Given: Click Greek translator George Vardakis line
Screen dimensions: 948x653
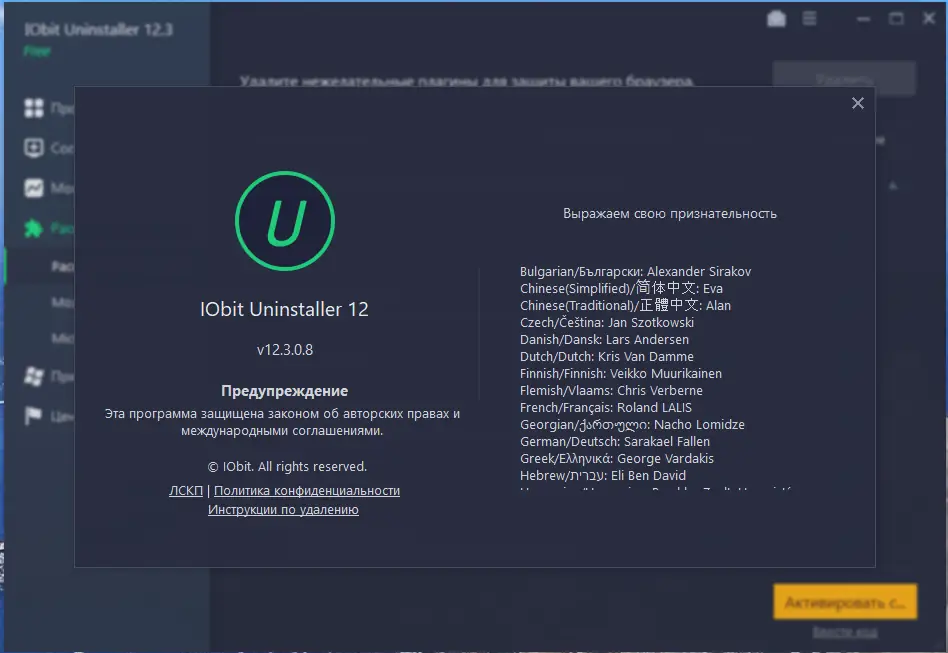Looking at the screenshot, I should (x=617, y=458).
